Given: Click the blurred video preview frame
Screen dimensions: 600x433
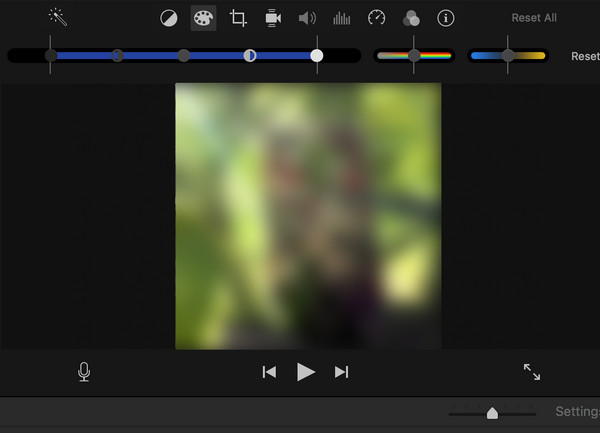Looking at the screenshot, I should [x=308, y=216].
